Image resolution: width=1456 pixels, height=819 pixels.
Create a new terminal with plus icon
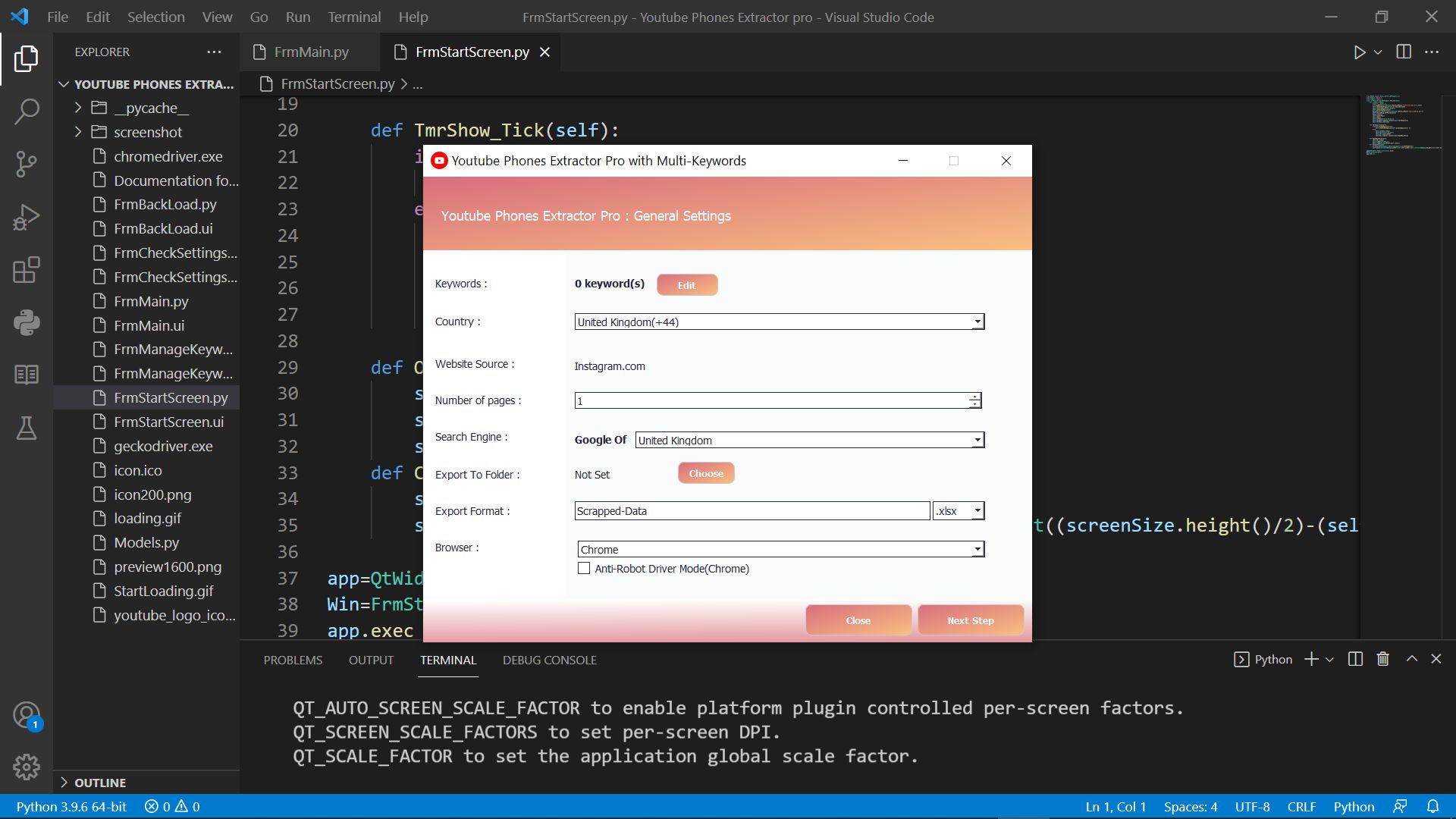(1311, 659)
